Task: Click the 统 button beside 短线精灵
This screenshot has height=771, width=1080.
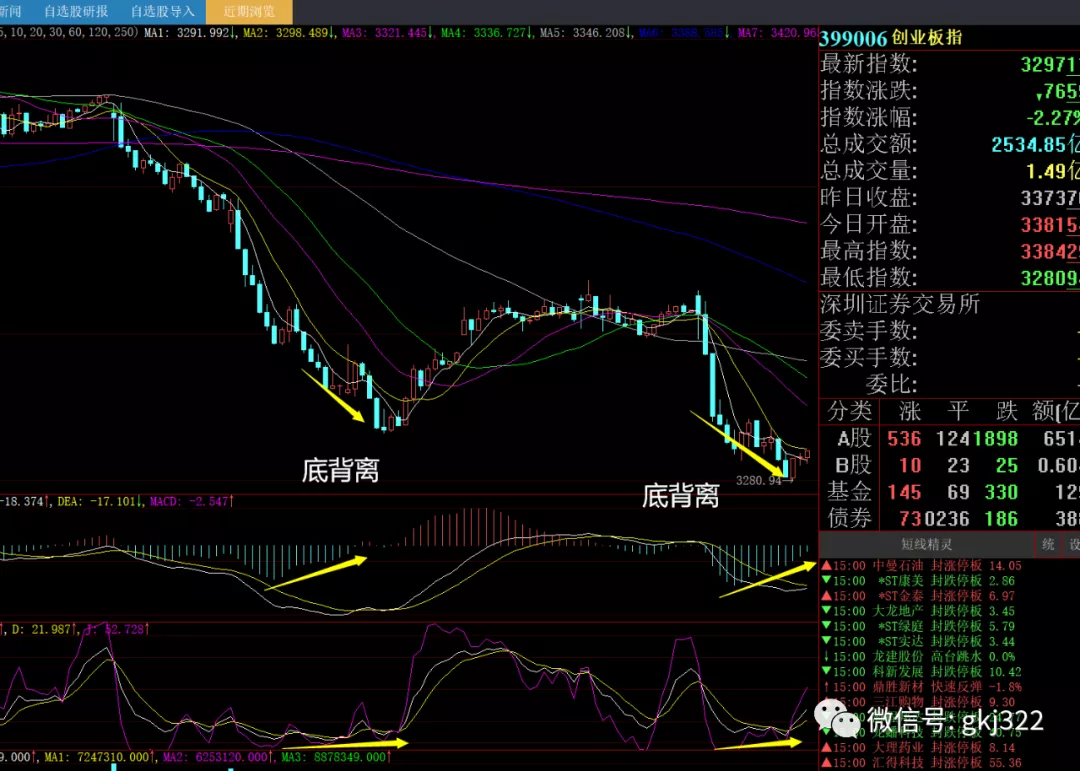Action: (1048, 544)
